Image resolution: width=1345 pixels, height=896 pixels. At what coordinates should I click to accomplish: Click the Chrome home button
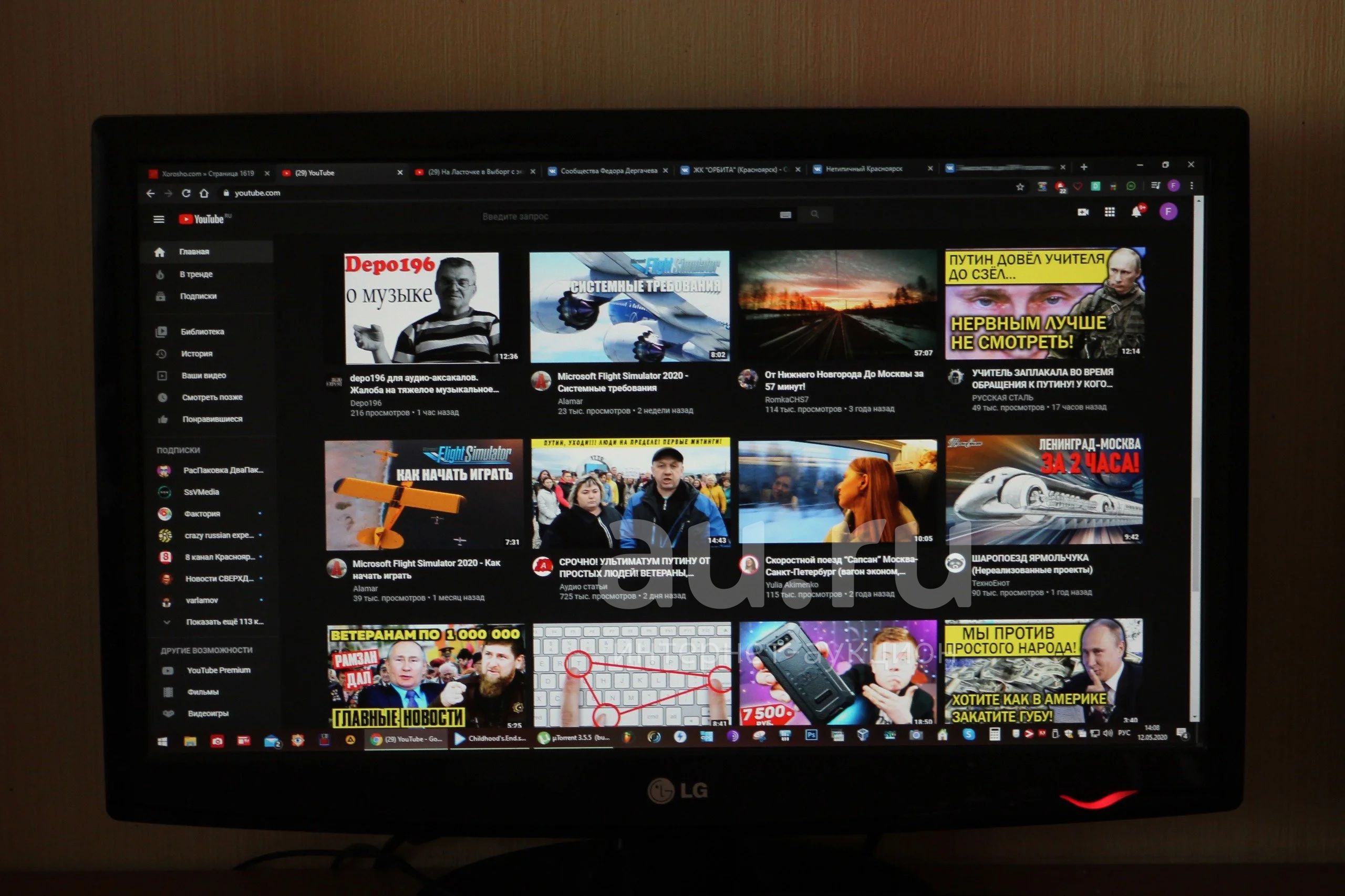point(203,193)
